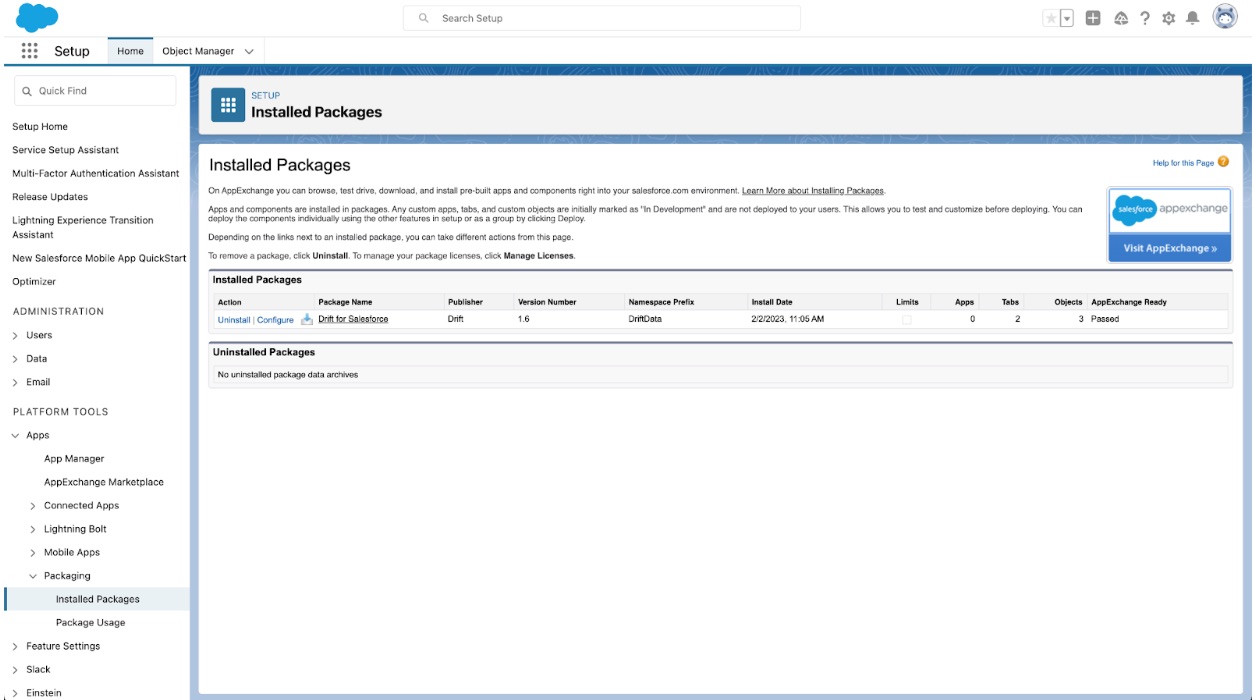Image resolution: width=1254 pixels, height=700 pixels.
Task: Open the global actions plus icon
Action: click(x=1093, y=18)
